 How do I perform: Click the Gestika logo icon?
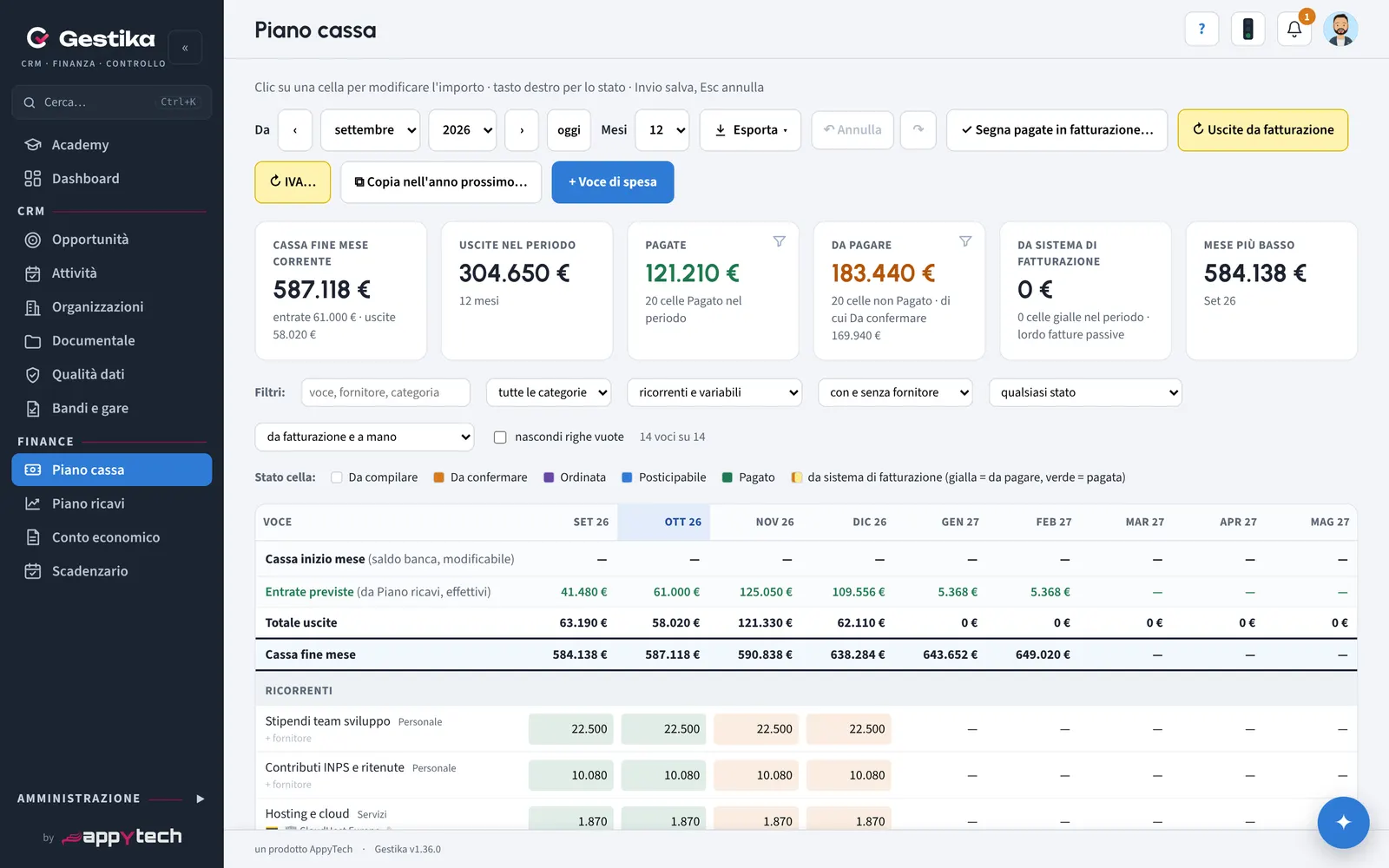point(37,37)
